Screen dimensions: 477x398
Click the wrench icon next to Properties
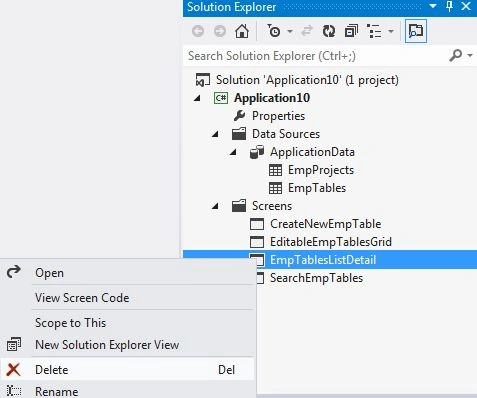[239, 116]
